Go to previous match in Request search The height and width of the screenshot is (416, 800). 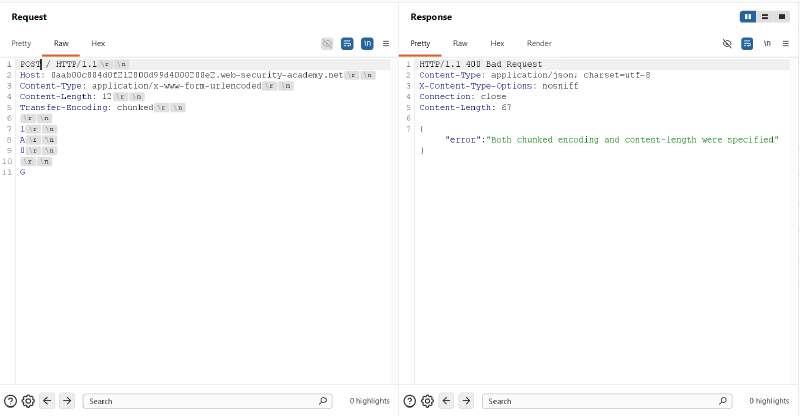pos(47,401)
